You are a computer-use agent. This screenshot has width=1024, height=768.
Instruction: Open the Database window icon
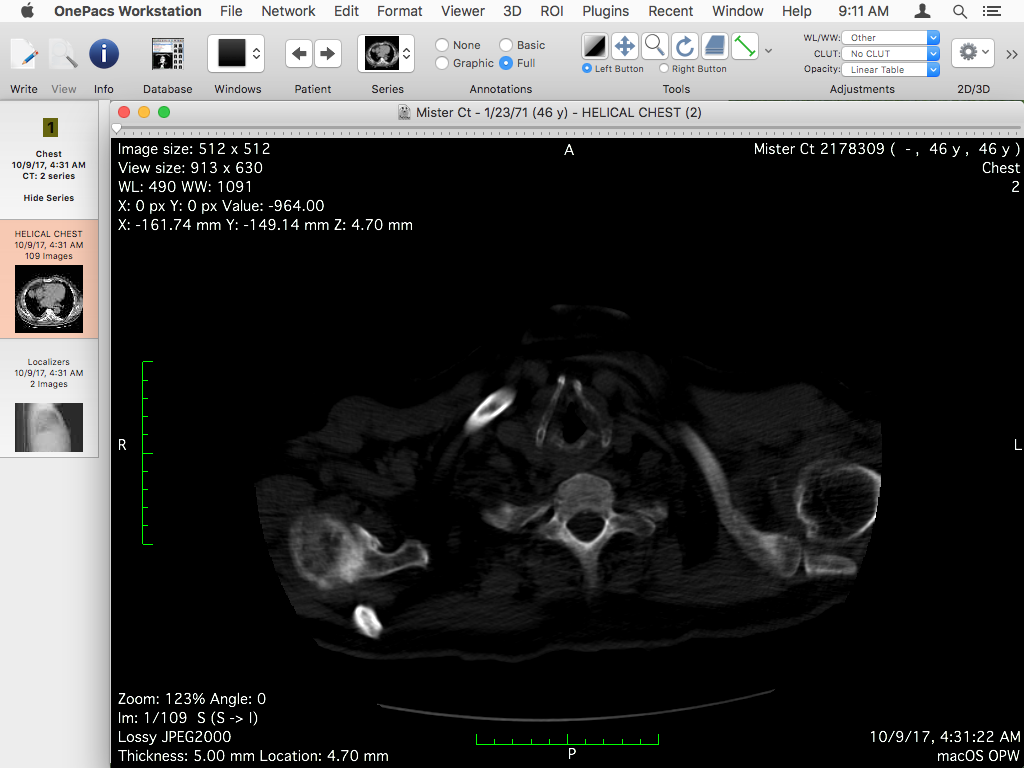(168, 54)
